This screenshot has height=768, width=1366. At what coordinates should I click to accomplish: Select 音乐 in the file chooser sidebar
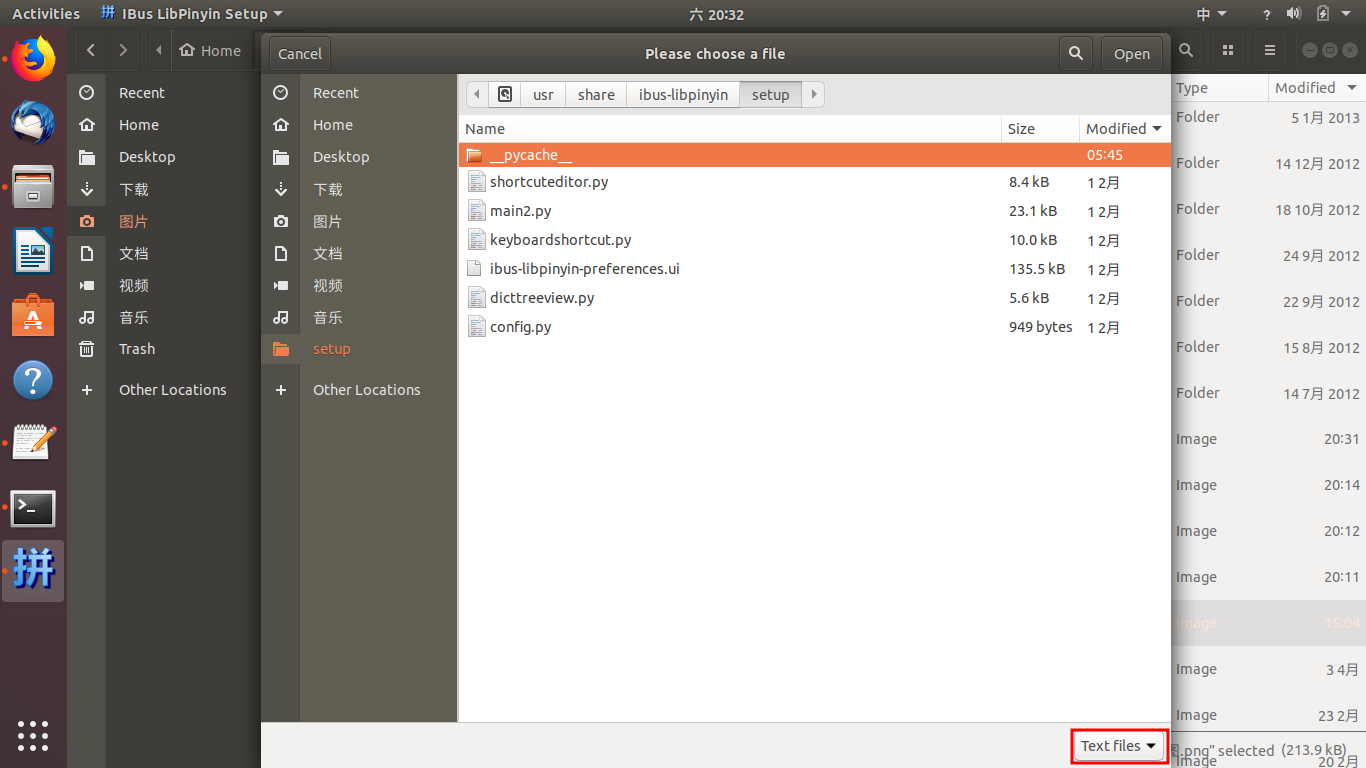coord(358,317)
